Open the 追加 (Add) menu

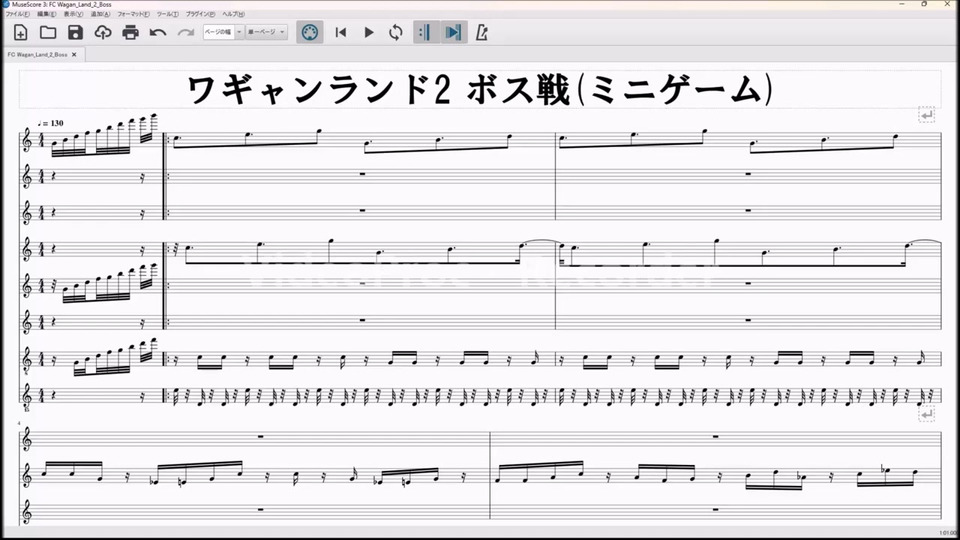coord(100,13)
